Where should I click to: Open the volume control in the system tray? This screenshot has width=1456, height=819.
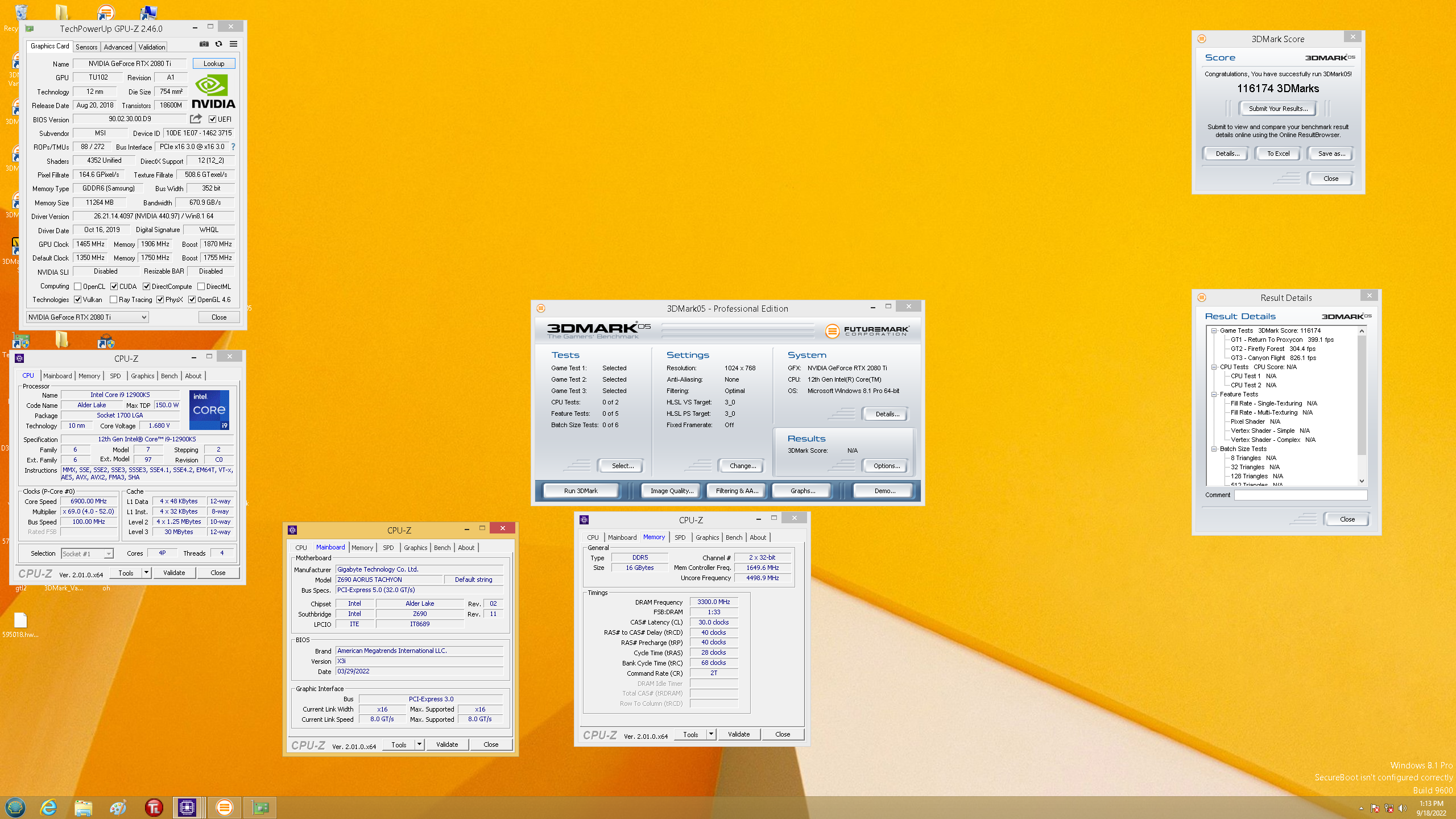1402,808
